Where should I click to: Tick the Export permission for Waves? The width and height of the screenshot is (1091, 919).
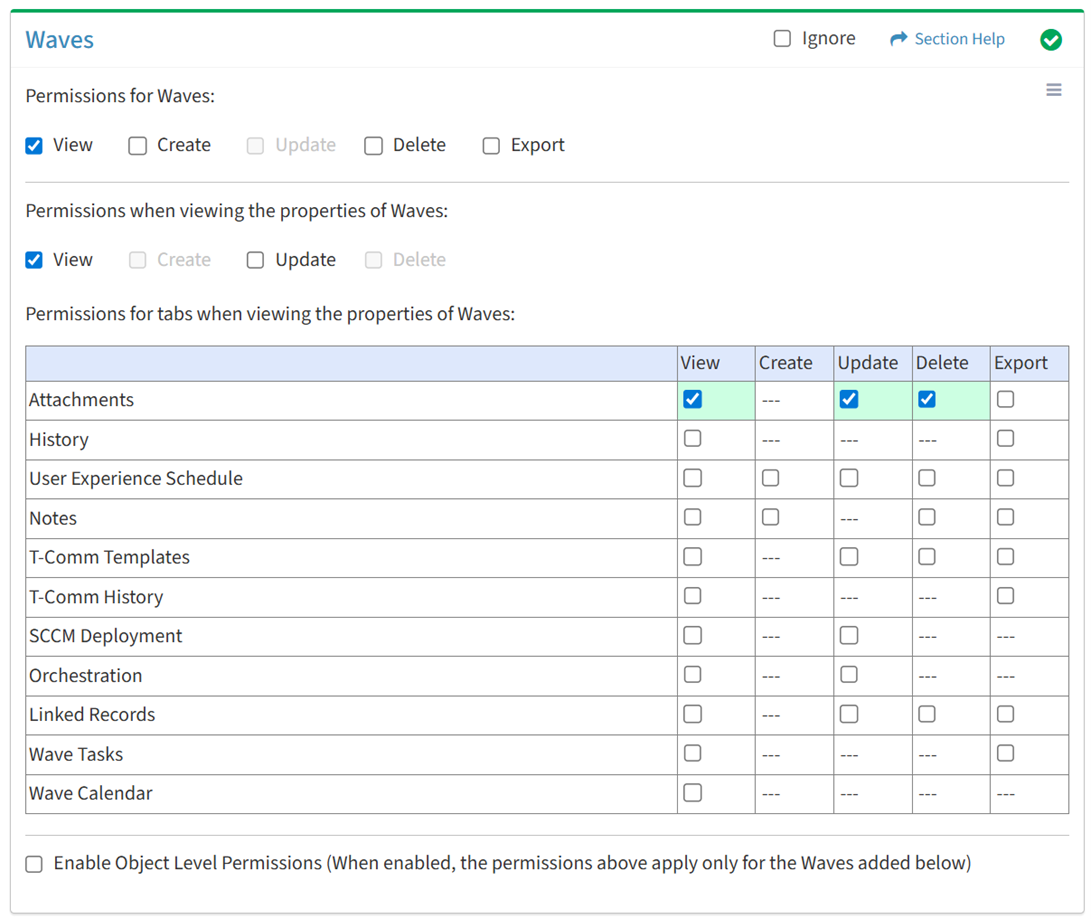pyautogui.click(x=491, y=146)
